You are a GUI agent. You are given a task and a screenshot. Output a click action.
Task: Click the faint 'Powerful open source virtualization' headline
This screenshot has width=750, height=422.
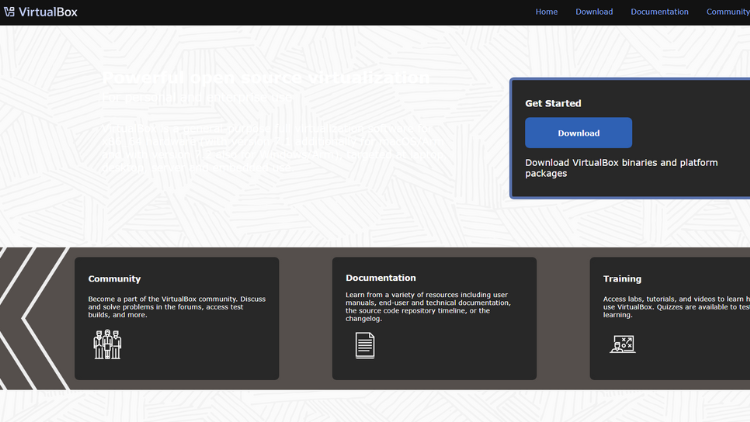266,77
